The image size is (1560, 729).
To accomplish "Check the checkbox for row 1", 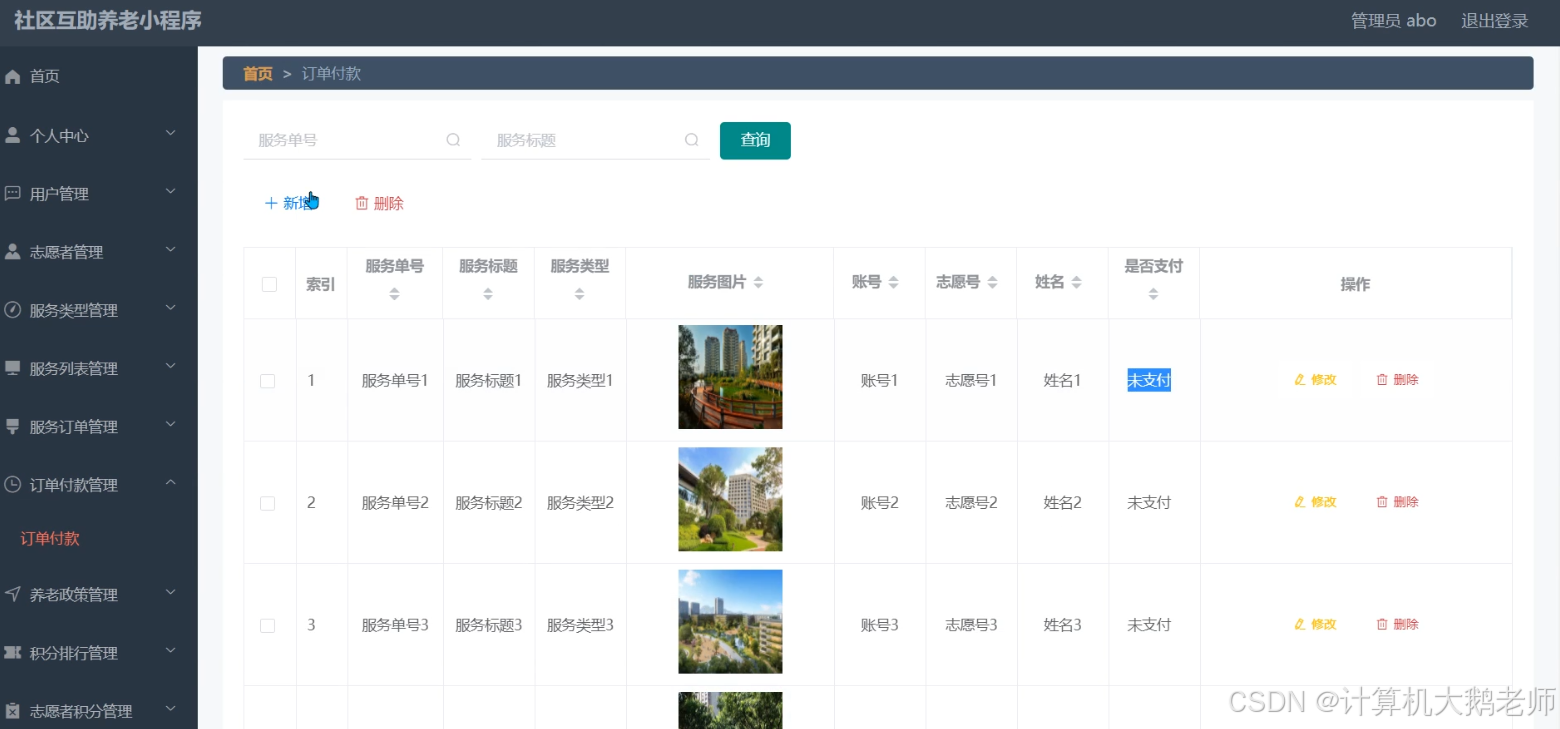I will 267,381.
